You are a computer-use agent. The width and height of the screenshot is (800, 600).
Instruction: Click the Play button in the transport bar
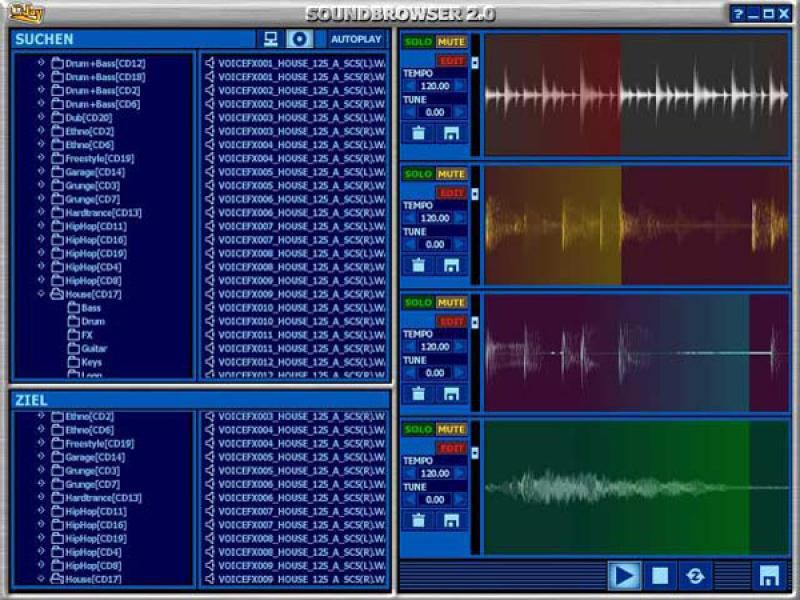pyautogui.click(x=624, y=575)
